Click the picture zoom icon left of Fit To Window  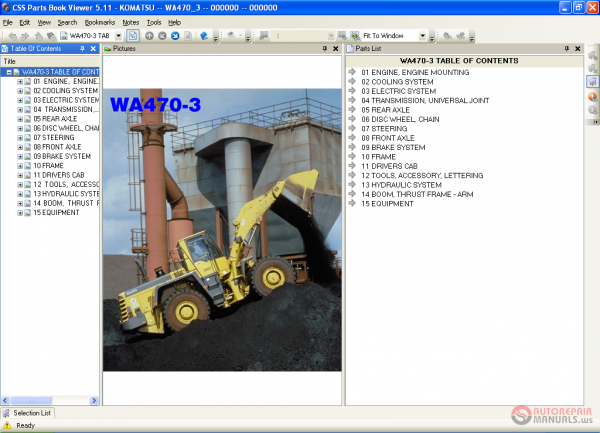coord(354,36)
